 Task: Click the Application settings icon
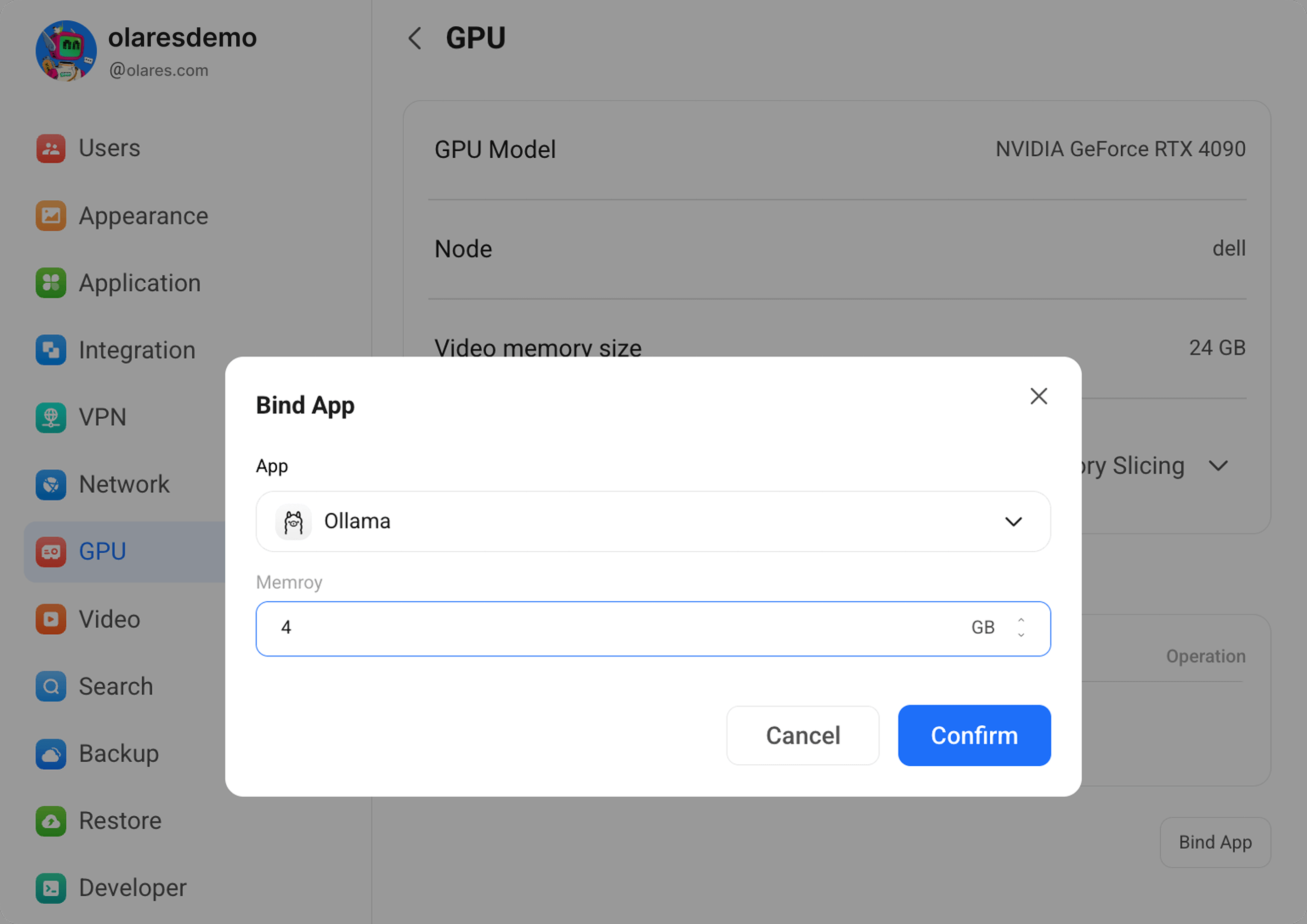(x=51, y=283)
